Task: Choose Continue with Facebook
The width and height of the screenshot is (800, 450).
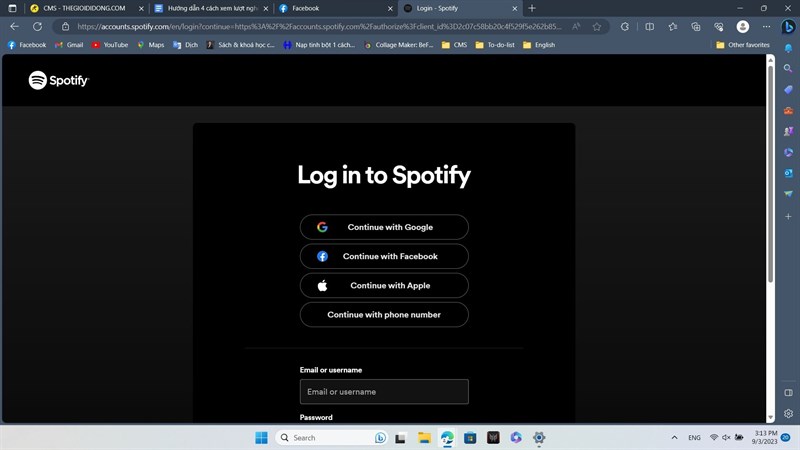Action: coord(384,256)
